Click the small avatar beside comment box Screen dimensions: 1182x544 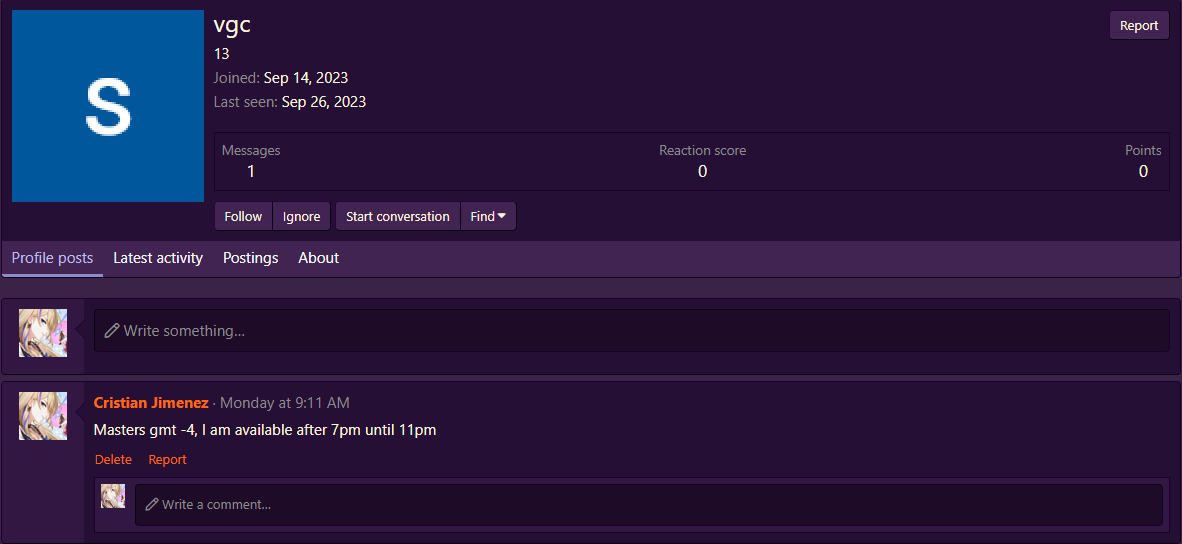[x=113, y=496]
